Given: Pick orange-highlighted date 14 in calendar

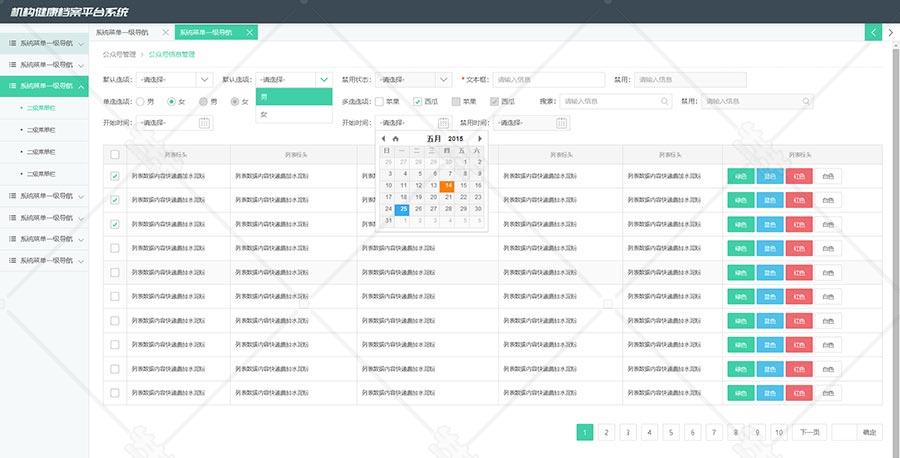Looking at the screenshot, I should point(448,185).
